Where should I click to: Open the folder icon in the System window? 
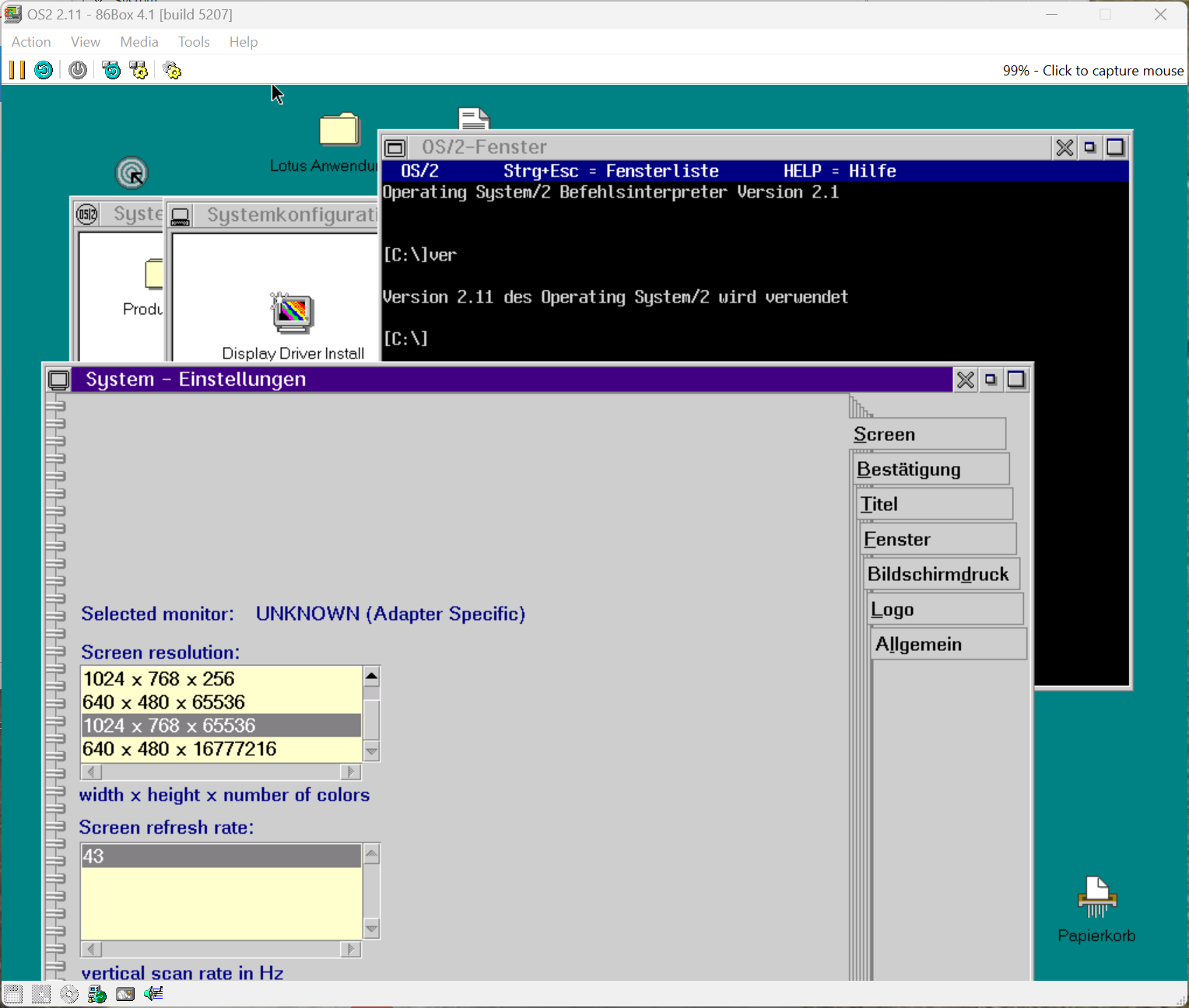click(x=154, y=274)
